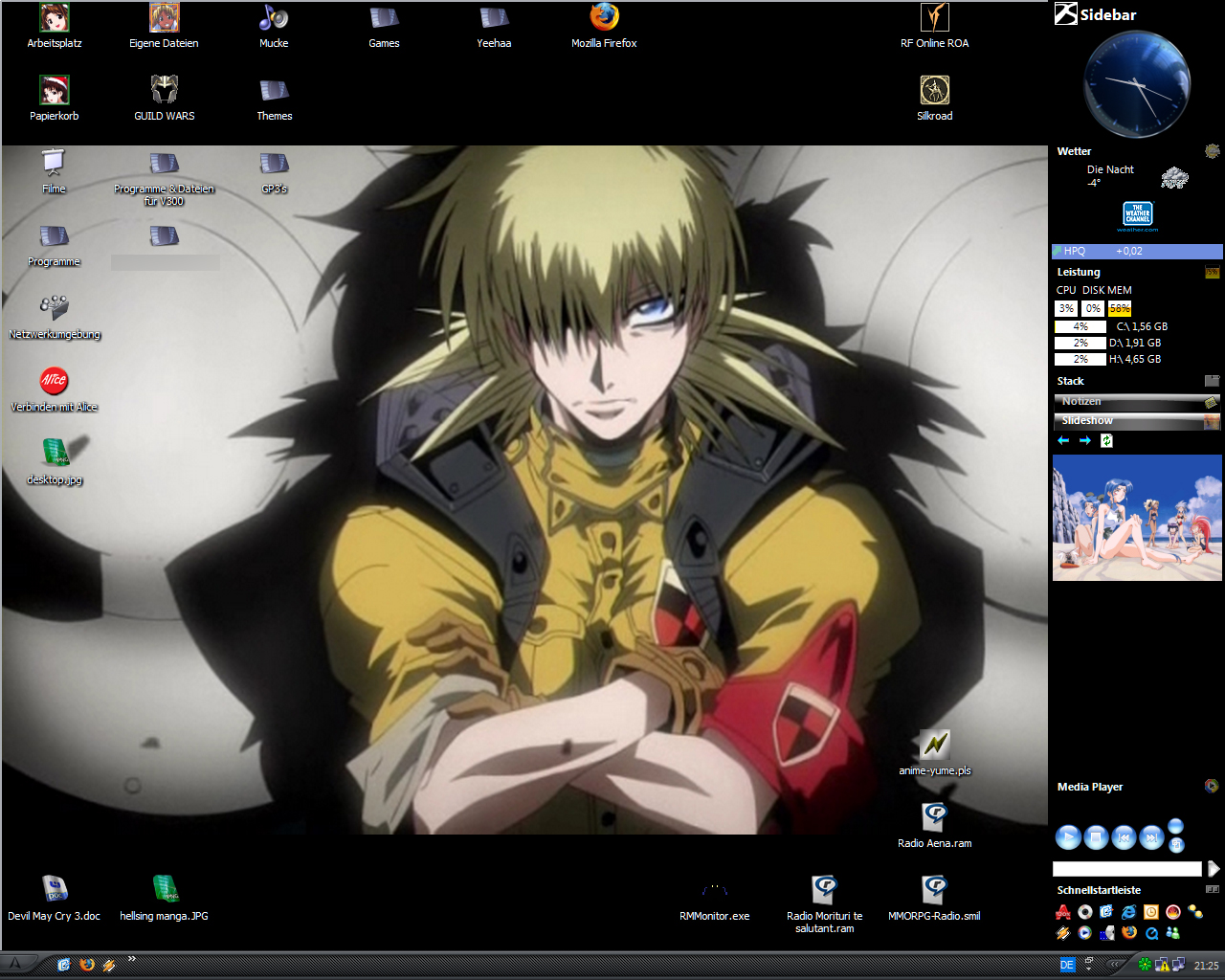
Task: Launch QuickTime from Schnellstartleiste
Action: coord(1151,933)
